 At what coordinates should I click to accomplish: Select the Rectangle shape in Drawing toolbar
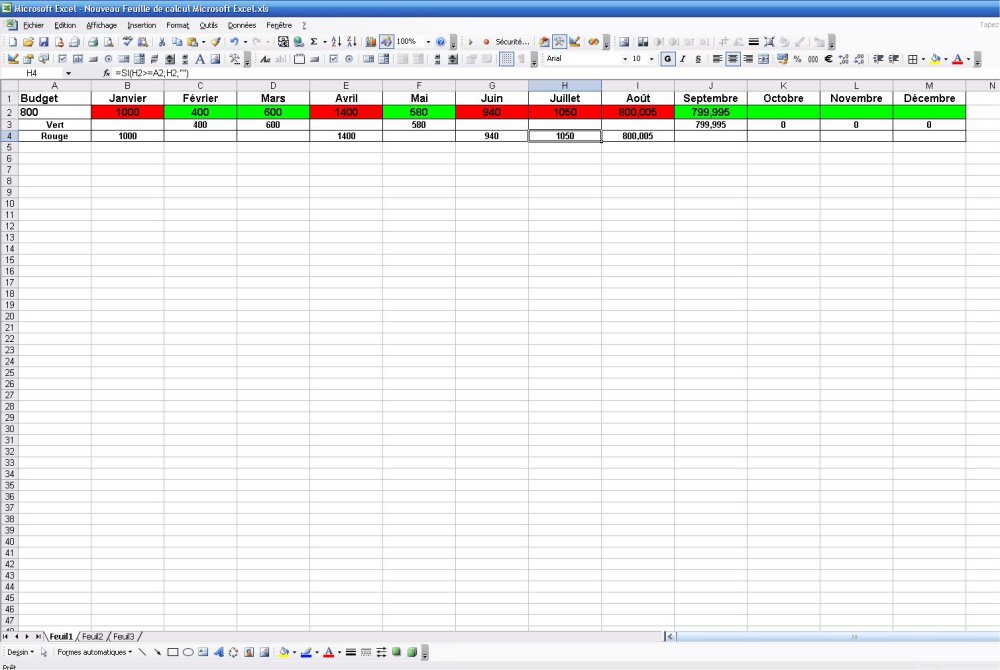(172, 652)
